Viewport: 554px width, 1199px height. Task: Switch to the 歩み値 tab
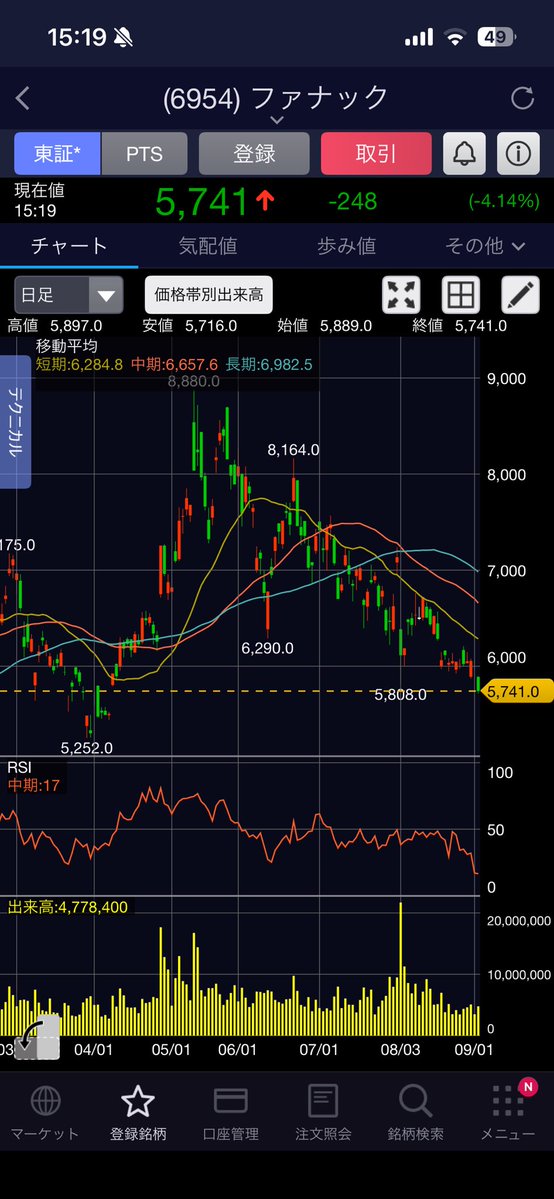coord(347,245)
